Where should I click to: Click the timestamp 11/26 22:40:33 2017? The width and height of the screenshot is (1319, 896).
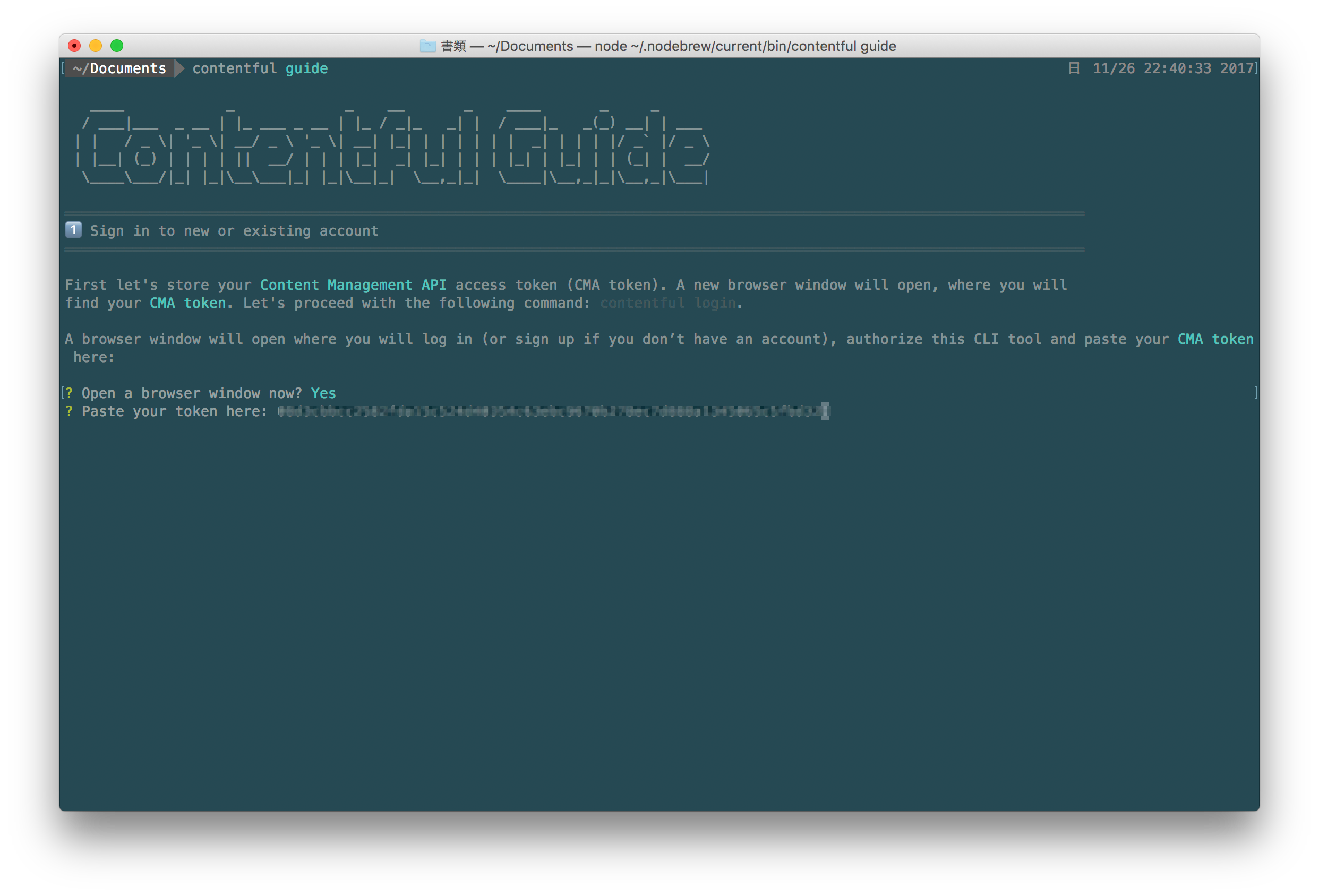point(1172,68)
